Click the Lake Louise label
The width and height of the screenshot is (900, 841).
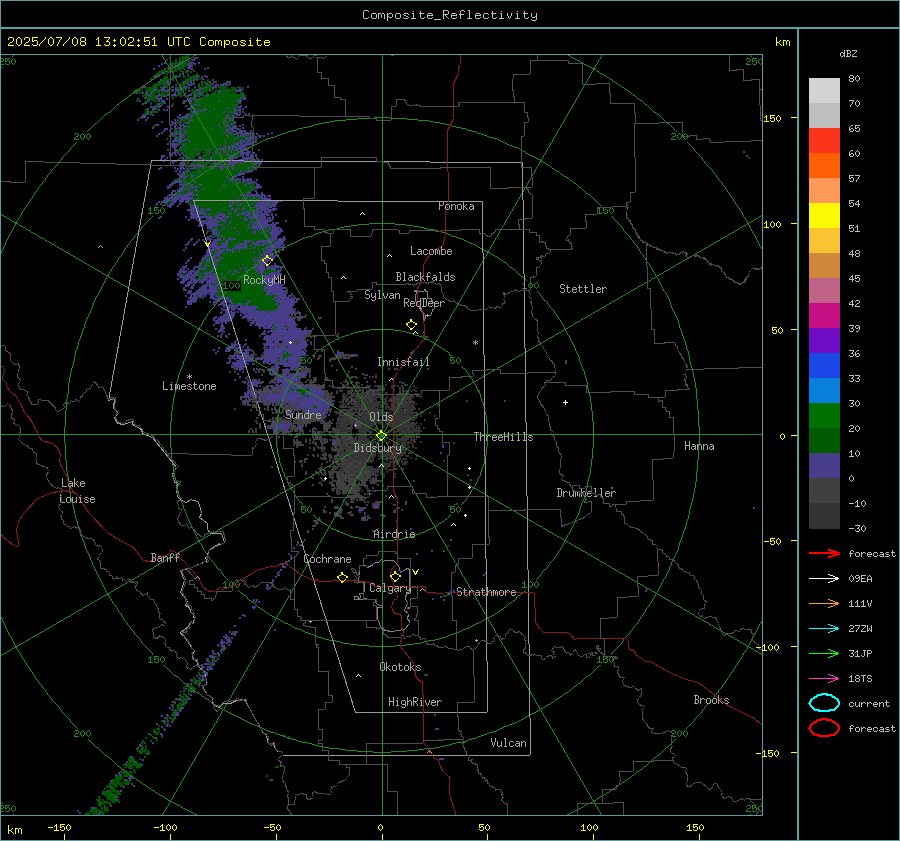pyautogui.click(x=77, y=491)
